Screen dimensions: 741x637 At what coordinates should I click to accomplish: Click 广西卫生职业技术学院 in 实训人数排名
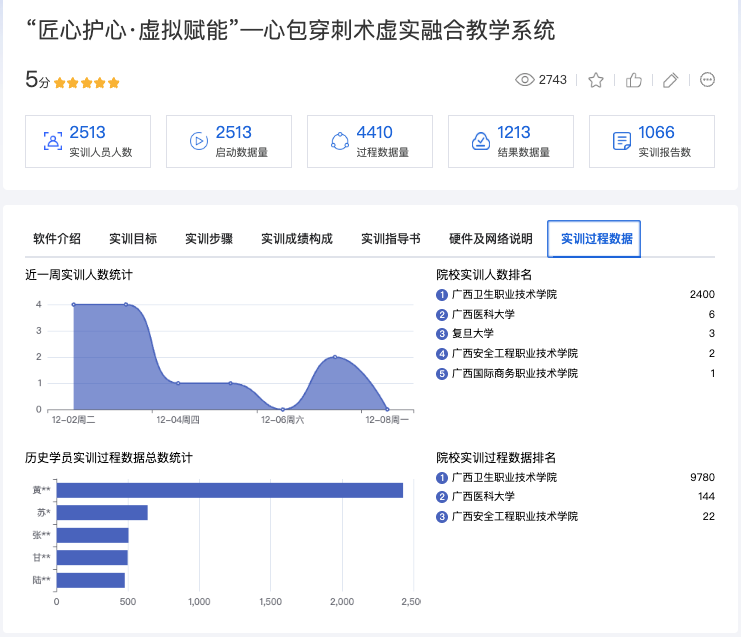coord(504,294)
